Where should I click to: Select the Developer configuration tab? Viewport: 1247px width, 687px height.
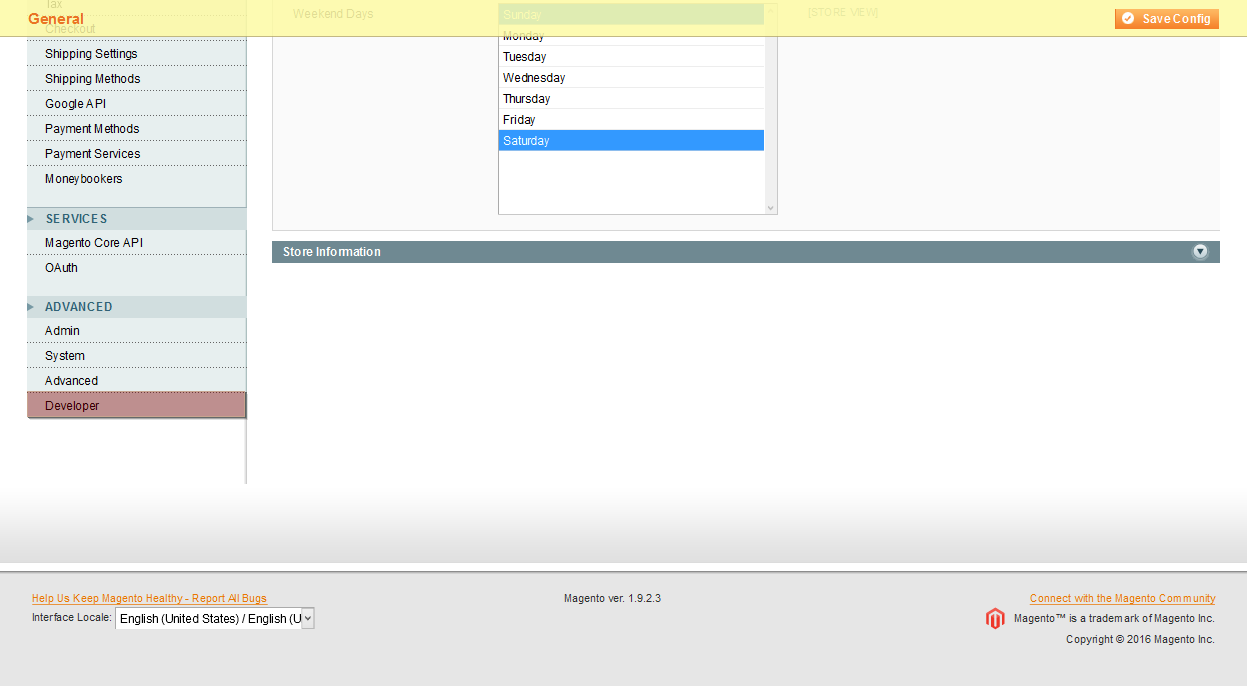click(x=137, y=406)
